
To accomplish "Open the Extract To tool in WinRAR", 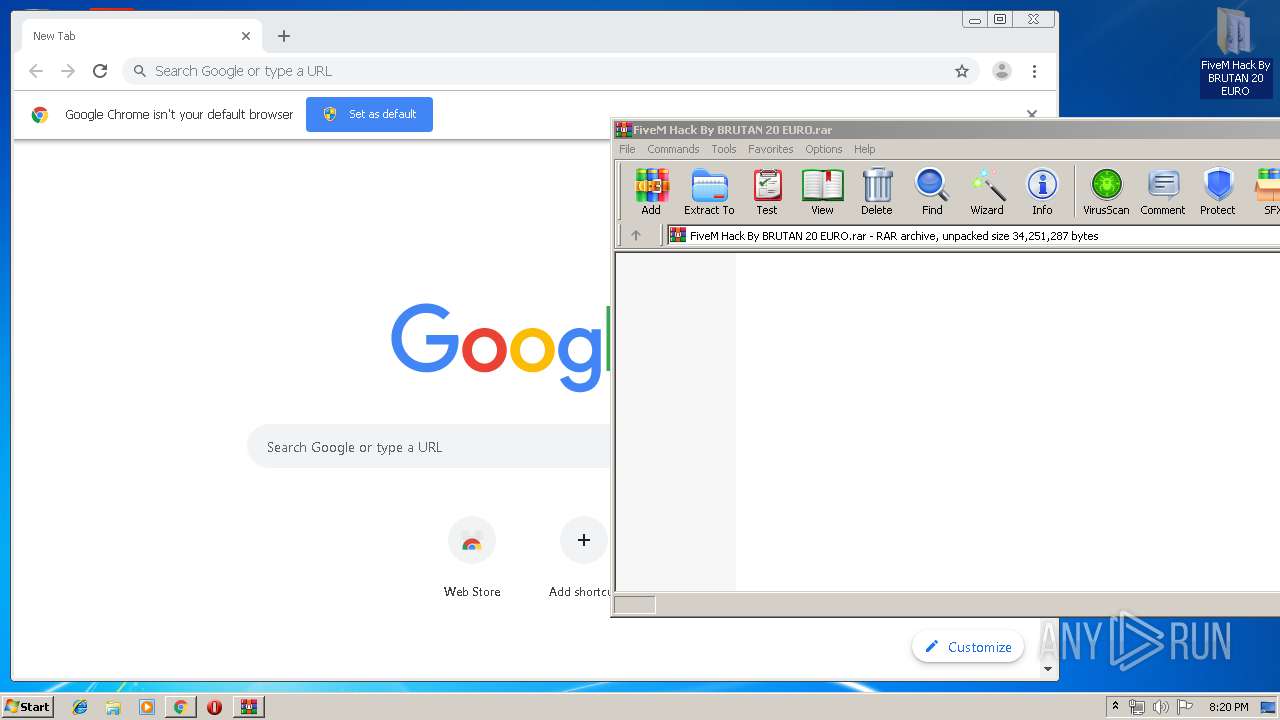I will click(x=709, y=191).
